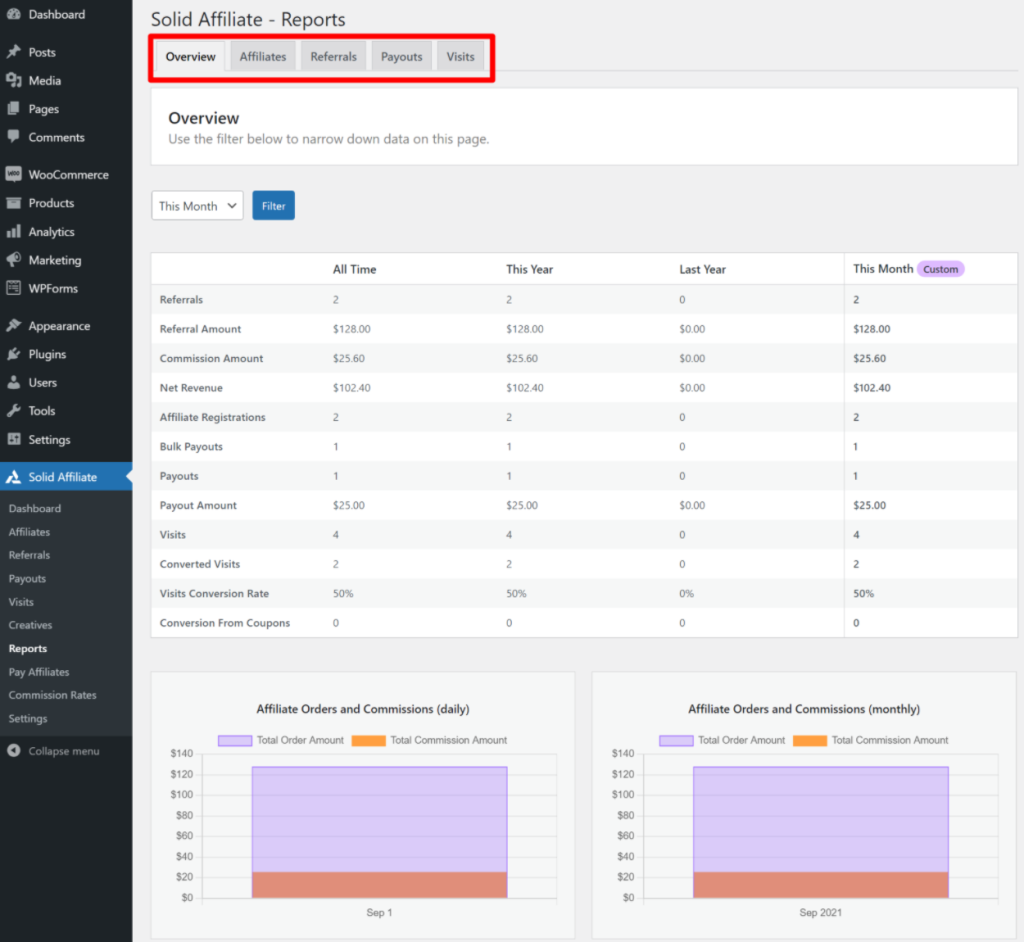1024x942 pixels.
Task: Click the Plugins plug icon
Action: [x=14, y=354]
